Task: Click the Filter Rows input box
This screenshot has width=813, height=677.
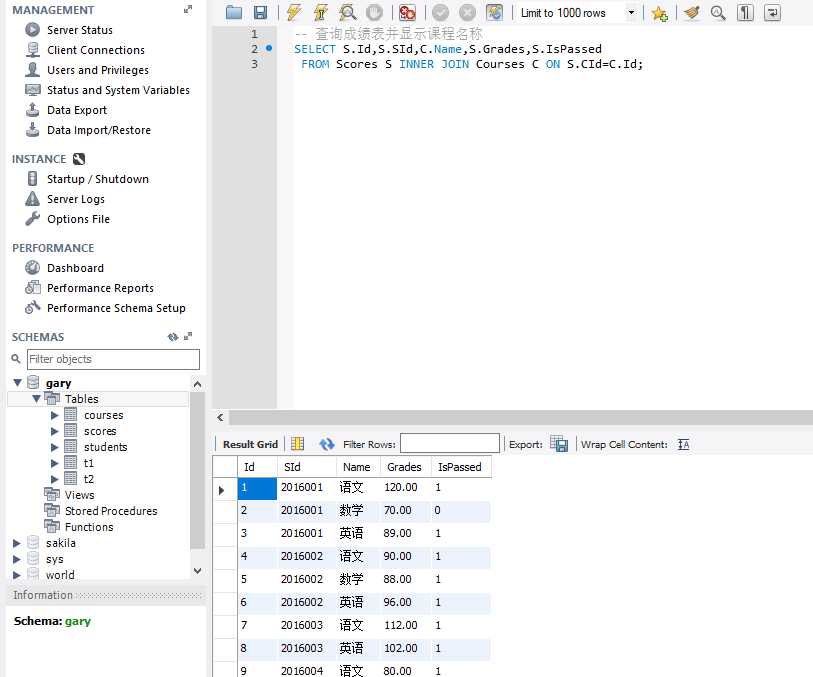Action: coord(450,444)
